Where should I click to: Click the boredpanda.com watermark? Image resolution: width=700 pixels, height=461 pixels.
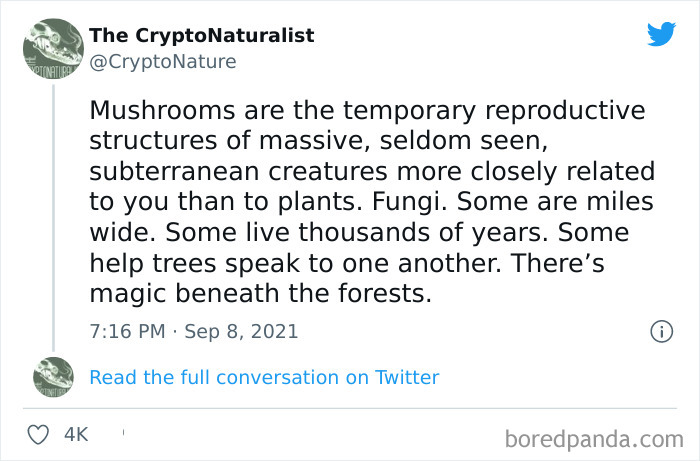click(594, 440)
